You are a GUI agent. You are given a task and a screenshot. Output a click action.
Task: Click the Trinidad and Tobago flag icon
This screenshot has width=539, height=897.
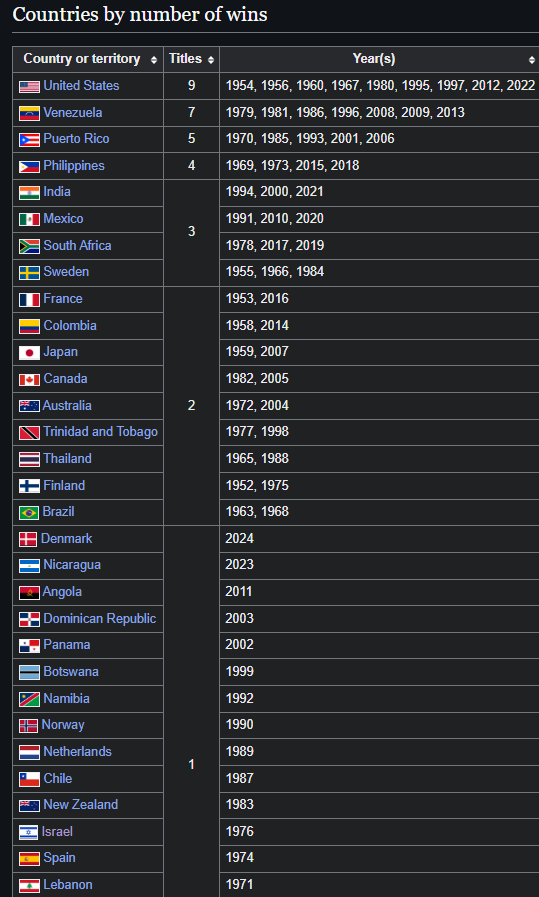coord(29,432)
